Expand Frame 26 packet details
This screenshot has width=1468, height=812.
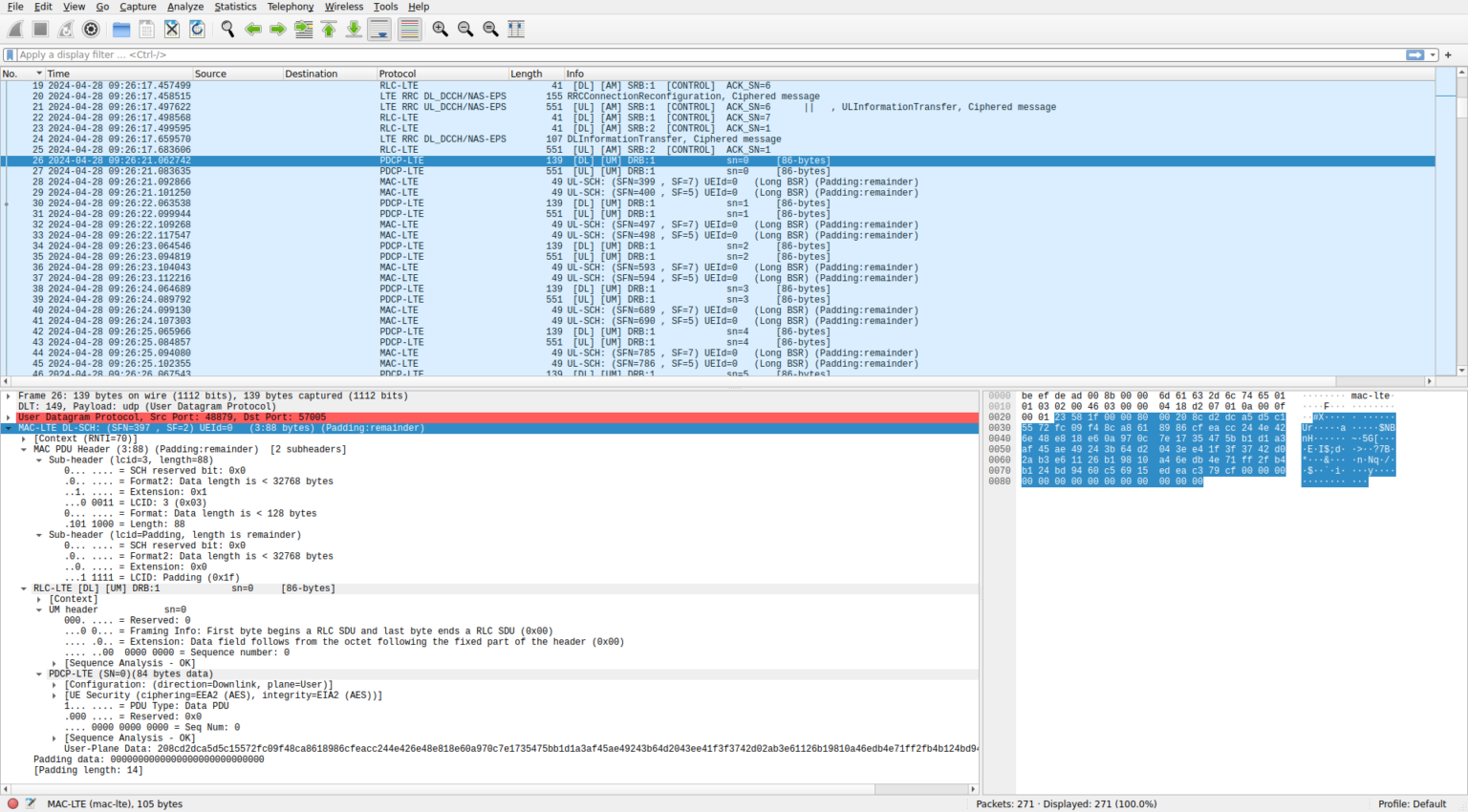pos(9,395)
